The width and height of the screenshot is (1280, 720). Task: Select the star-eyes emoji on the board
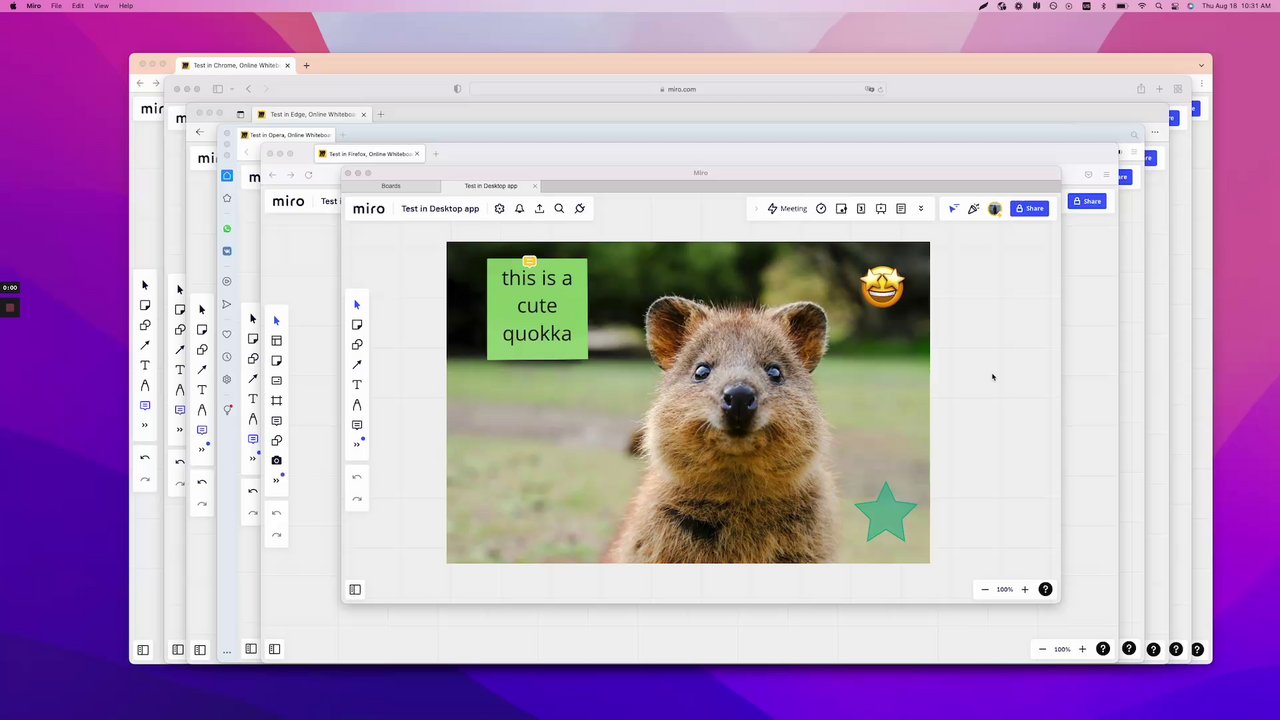click(882, 287)
